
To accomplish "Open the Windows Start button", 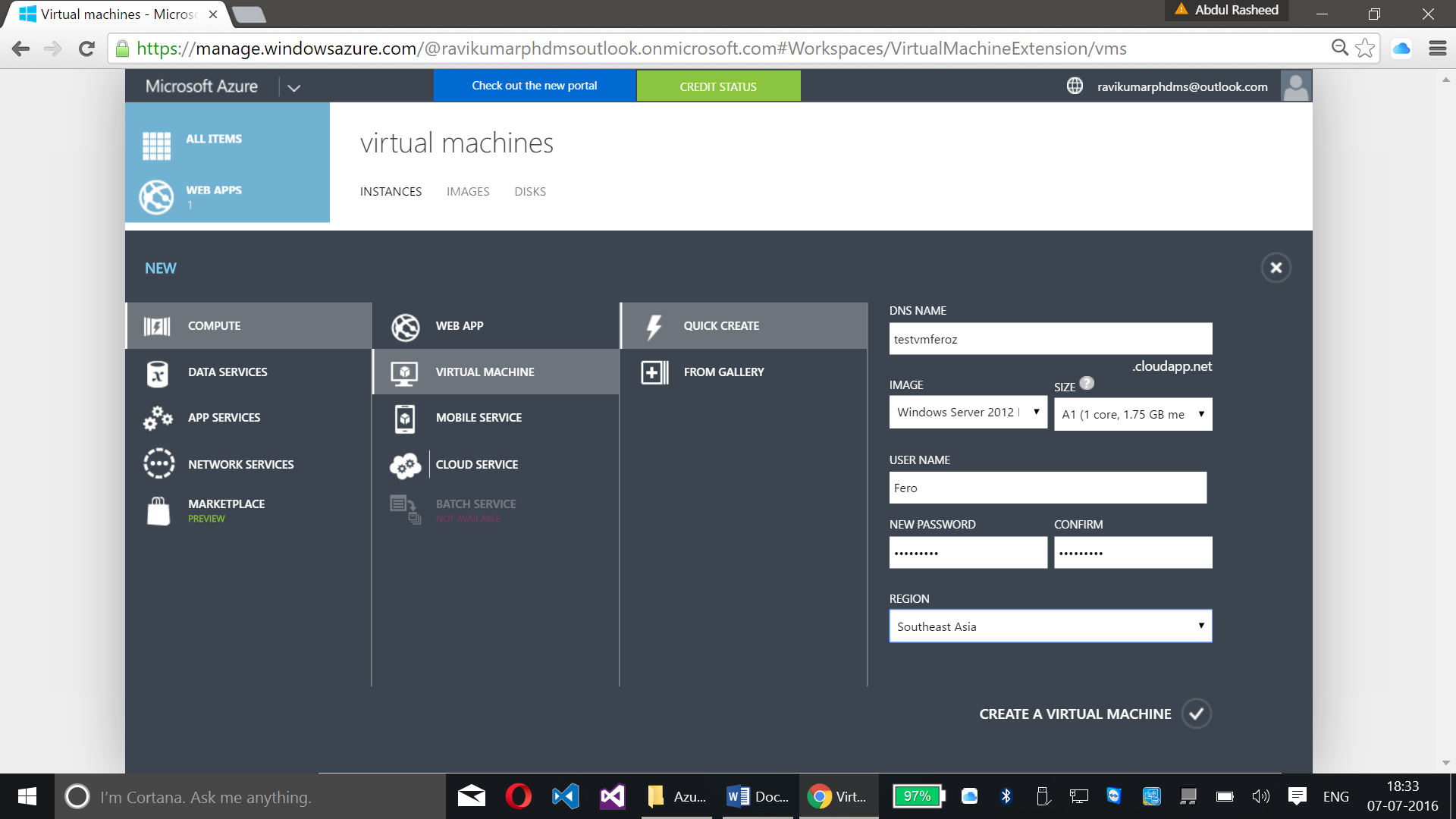I will pos(27,796).
